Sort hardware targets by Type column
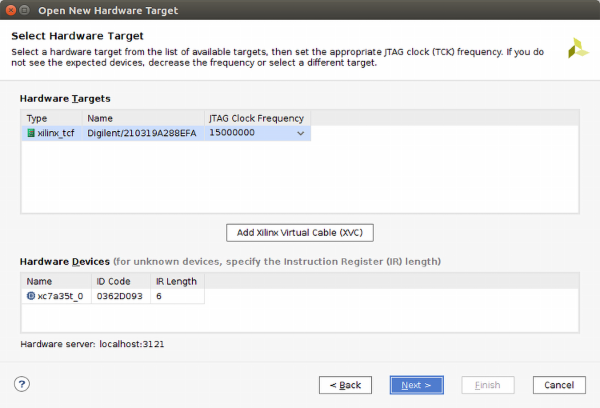This screenshot has width=600, height=408. click(52, 118)
